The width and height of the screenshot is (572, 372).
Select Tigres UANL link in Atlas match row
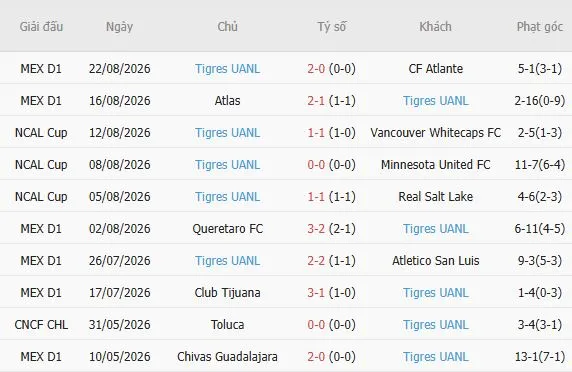pos(436,101)
